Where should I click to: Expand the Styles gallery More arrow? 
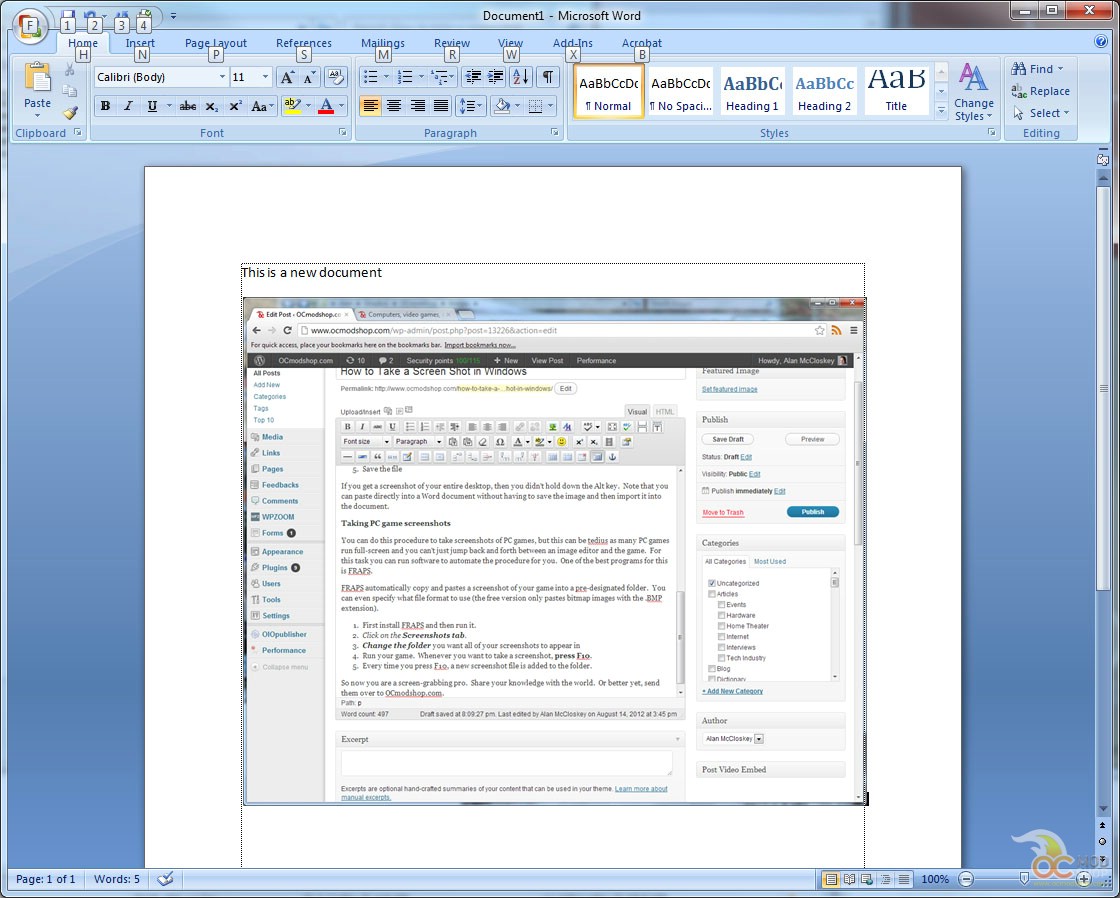coord(941,111)
